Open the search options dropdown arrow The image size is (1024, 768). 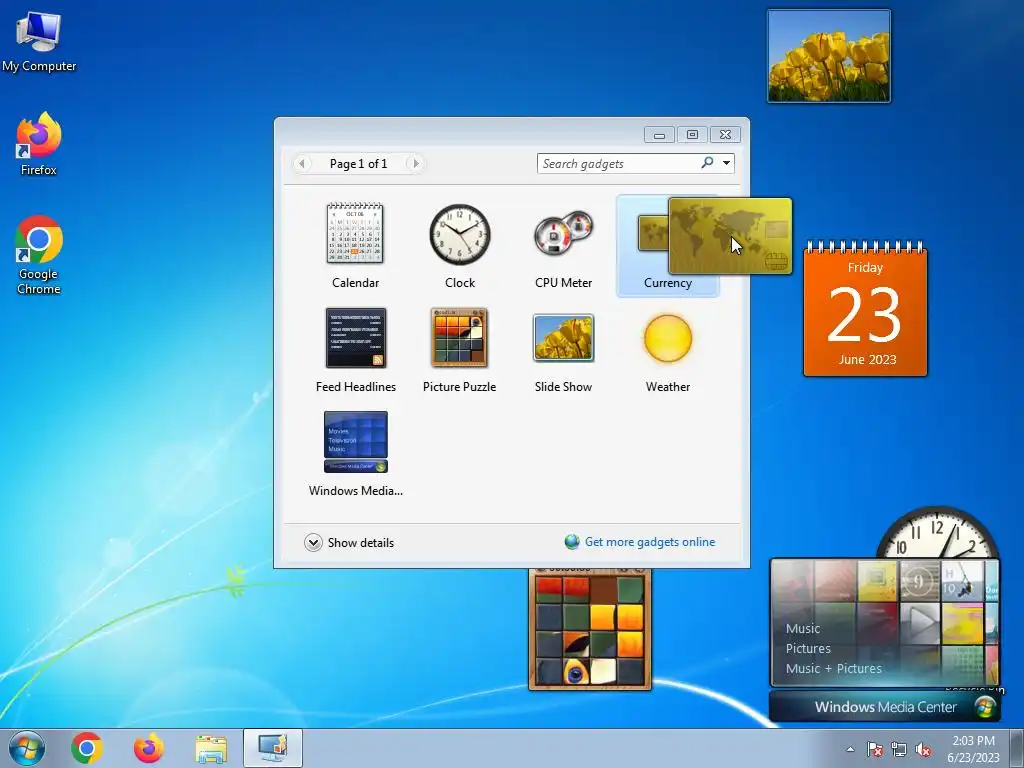(x=726, y=163)
